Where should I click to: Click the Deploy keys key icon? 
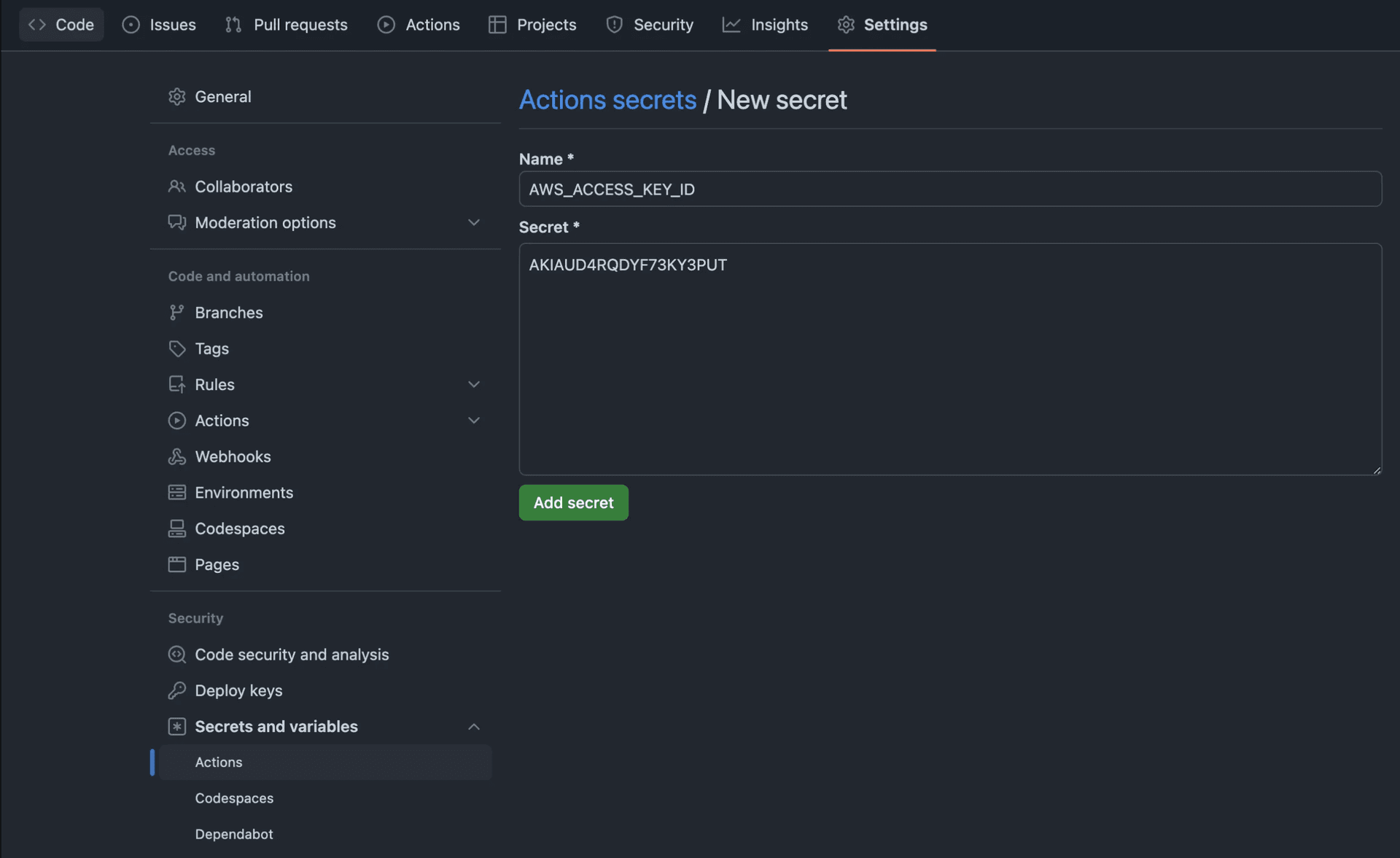(x=176, y=690)
